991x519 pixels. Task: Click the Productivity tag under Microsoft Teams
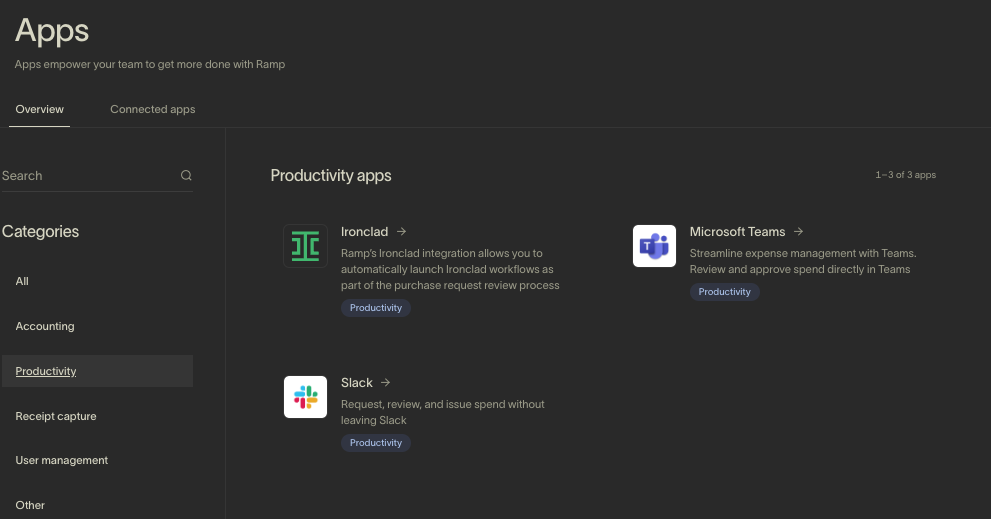click(x=724, y=291)
